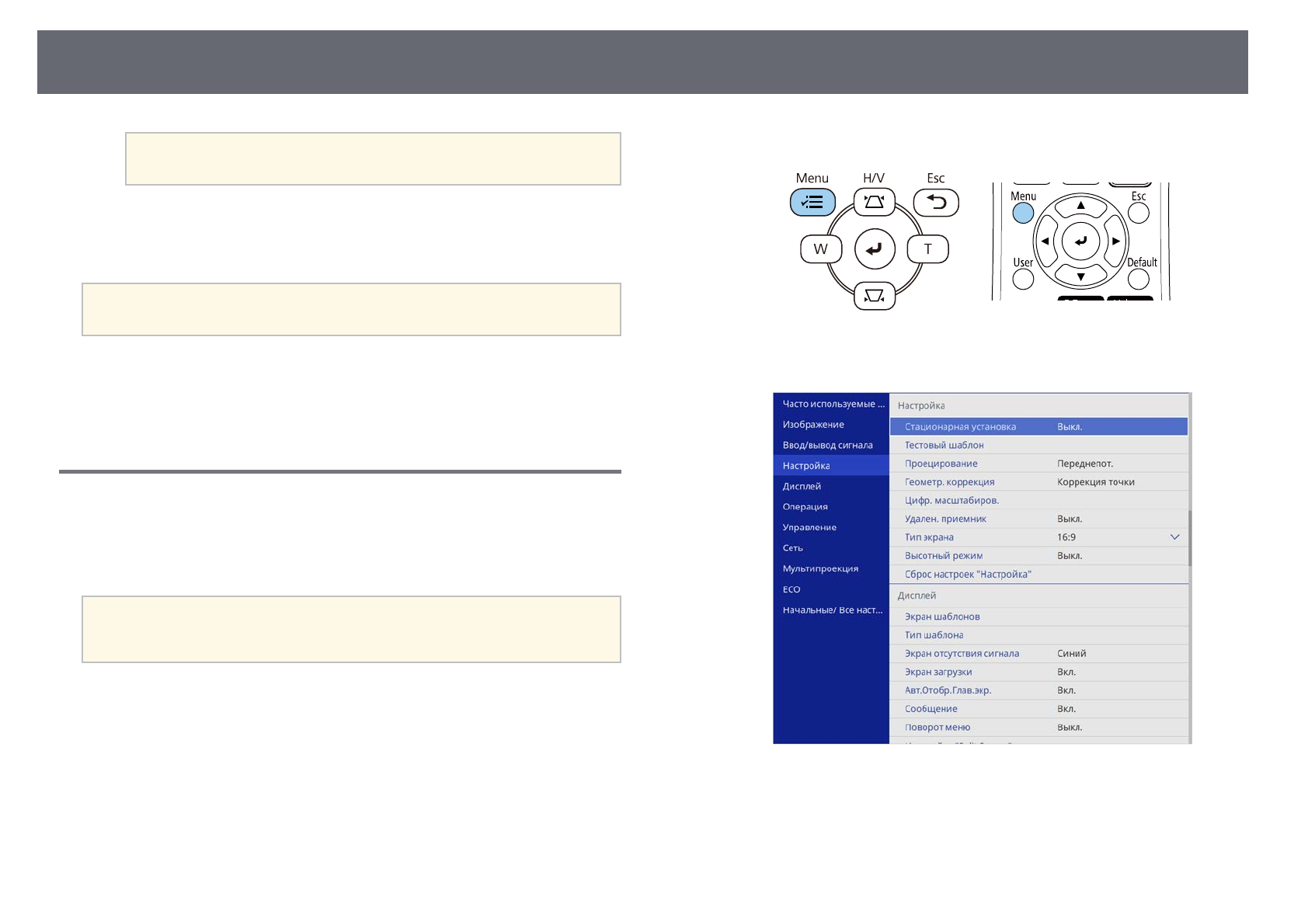Select Изображение in the left menu
The height and width of the screenshot is (924, 1308).
click(x=813, y=425)
